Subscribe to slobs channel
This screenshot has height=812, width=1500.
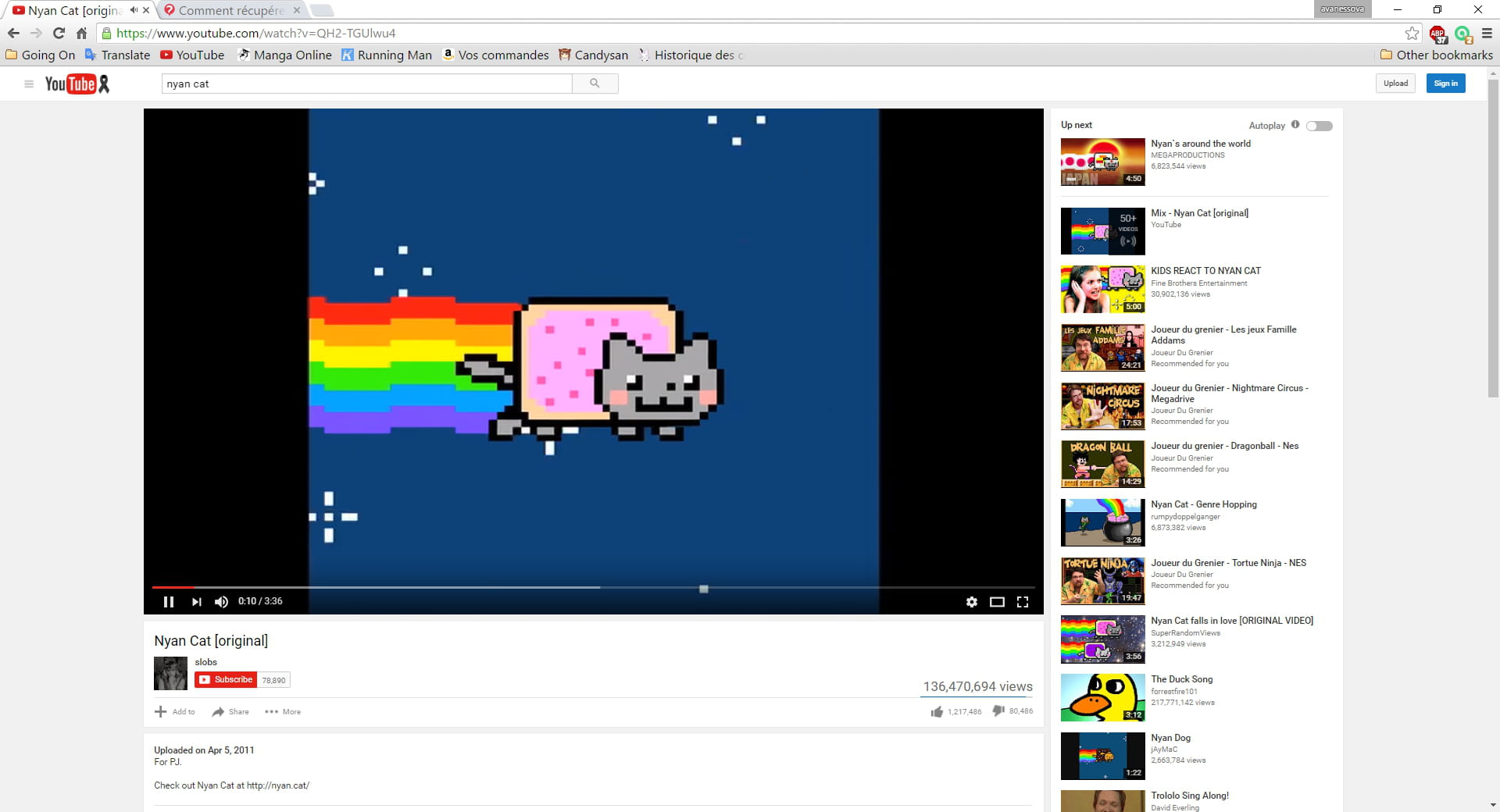(226, 680)
